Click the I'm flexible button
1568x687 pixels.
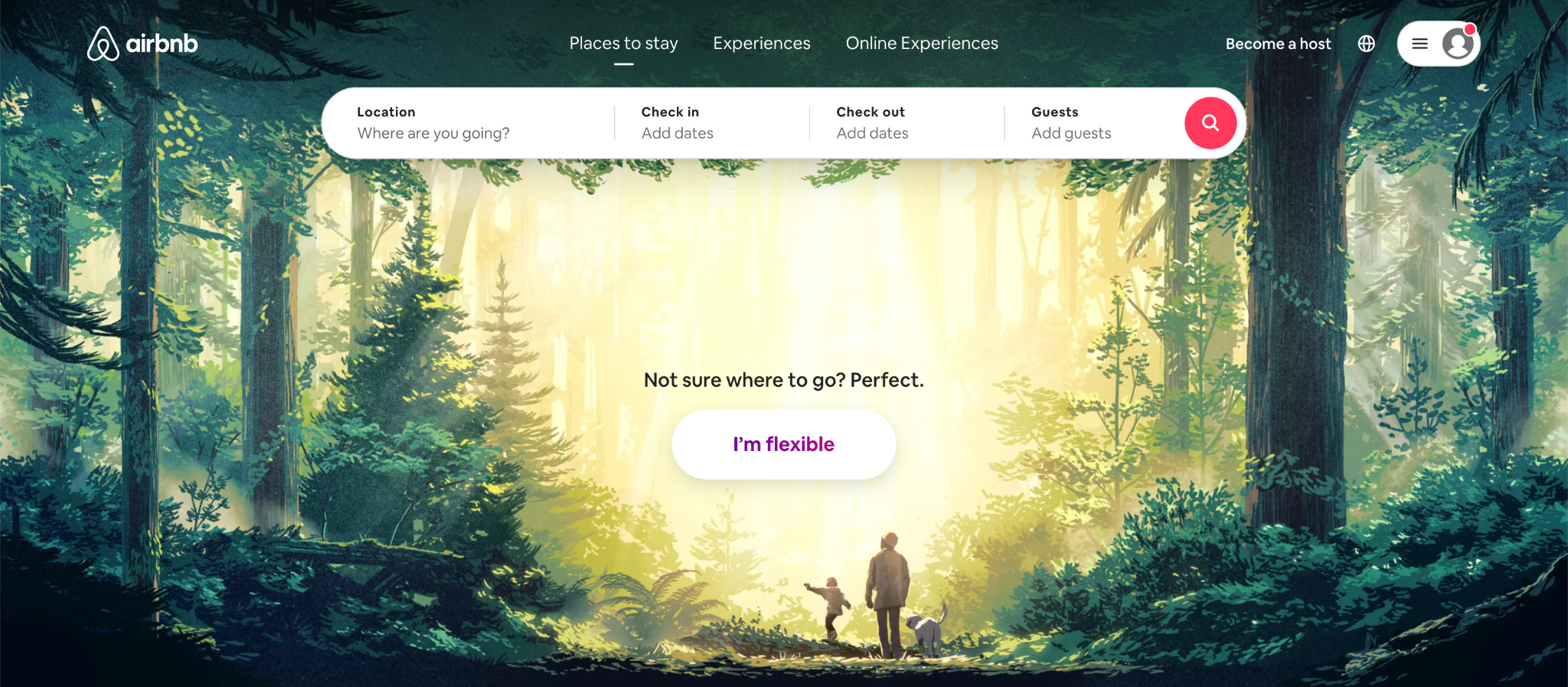[x=784, y=444]
